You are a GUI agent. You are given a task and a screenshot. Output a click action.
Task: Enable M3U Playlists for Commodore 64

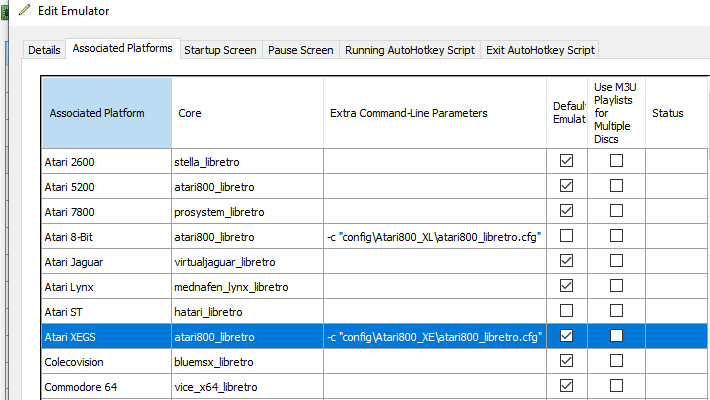[616, 386]
